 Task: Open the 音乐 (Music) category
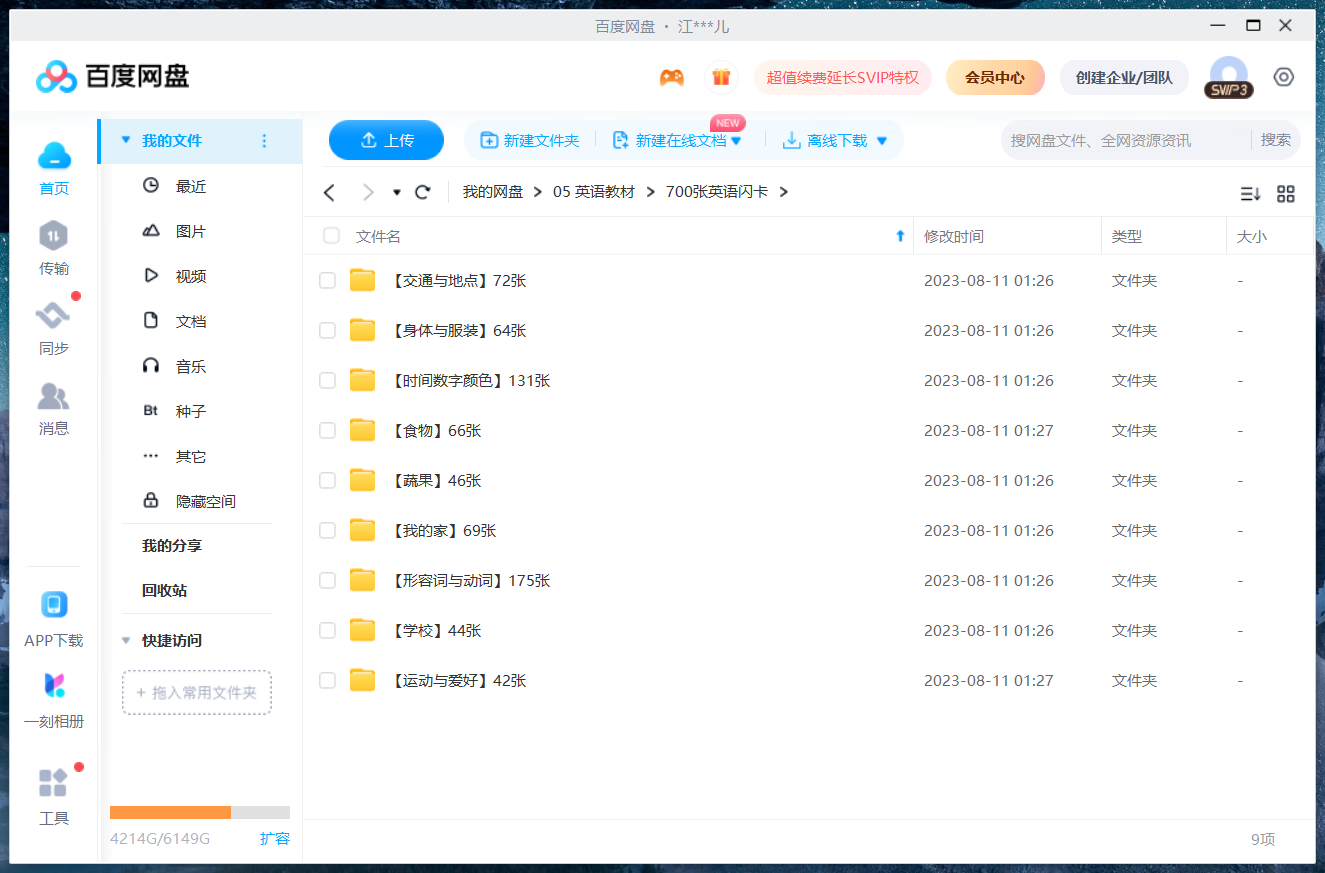tap(190, 366)
